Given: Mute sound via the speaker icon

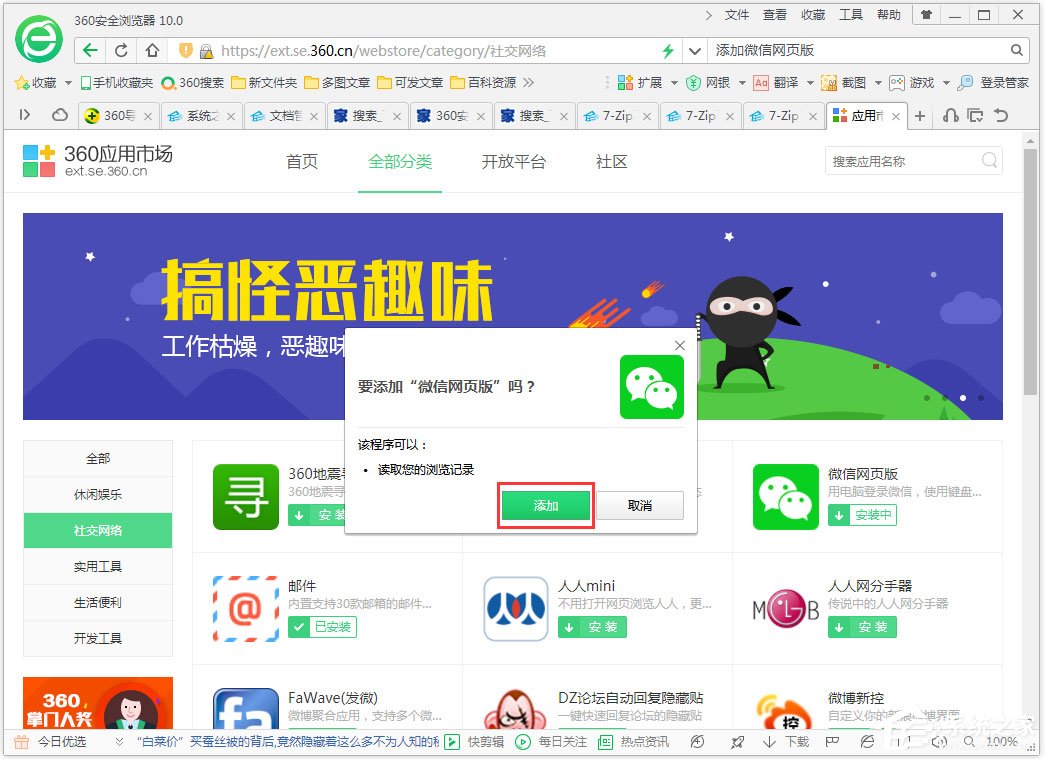Looking at the screenshot, I should click(940, 742).
